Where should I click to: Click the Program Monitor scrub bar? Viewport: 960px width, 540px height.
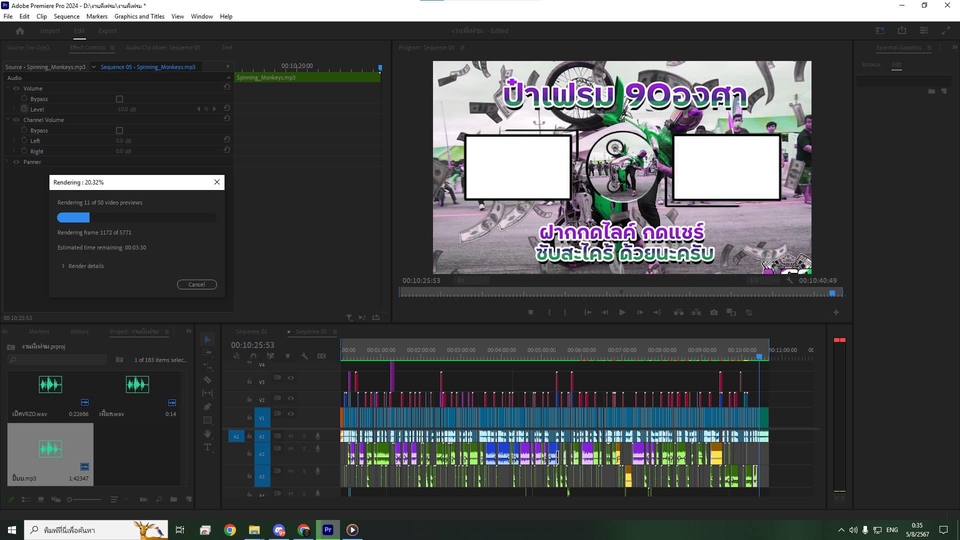[x=621, y=293]
